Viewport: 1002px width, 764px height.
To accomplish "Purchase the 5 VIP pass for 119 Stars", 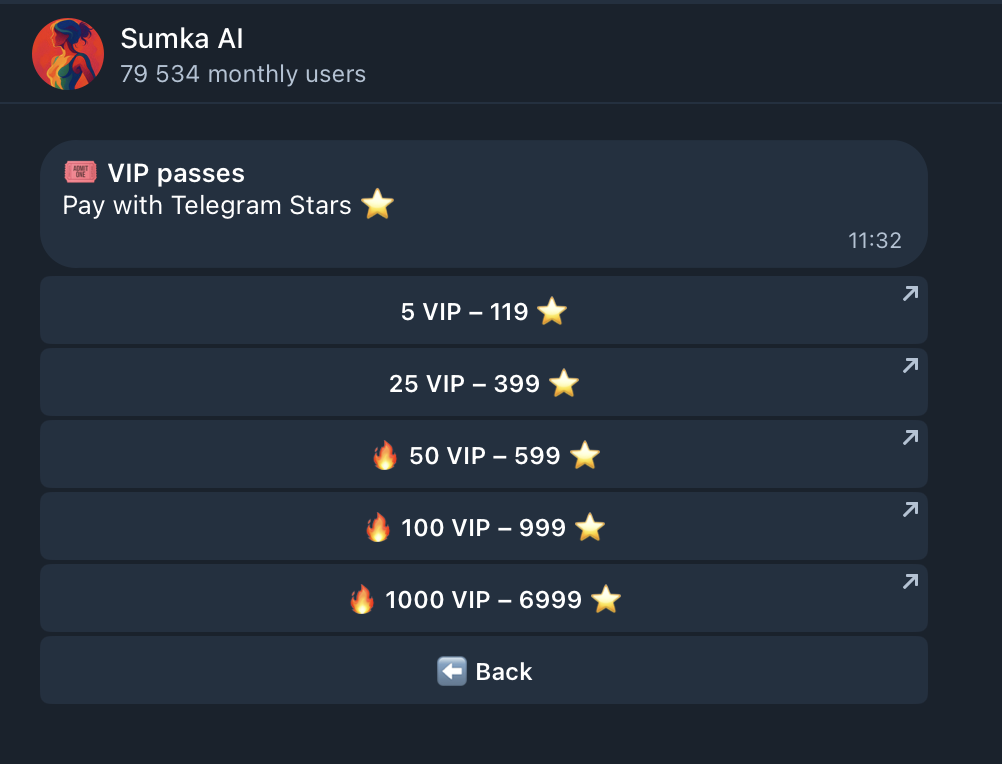I will pyautogui.click(x=484, y=311).
